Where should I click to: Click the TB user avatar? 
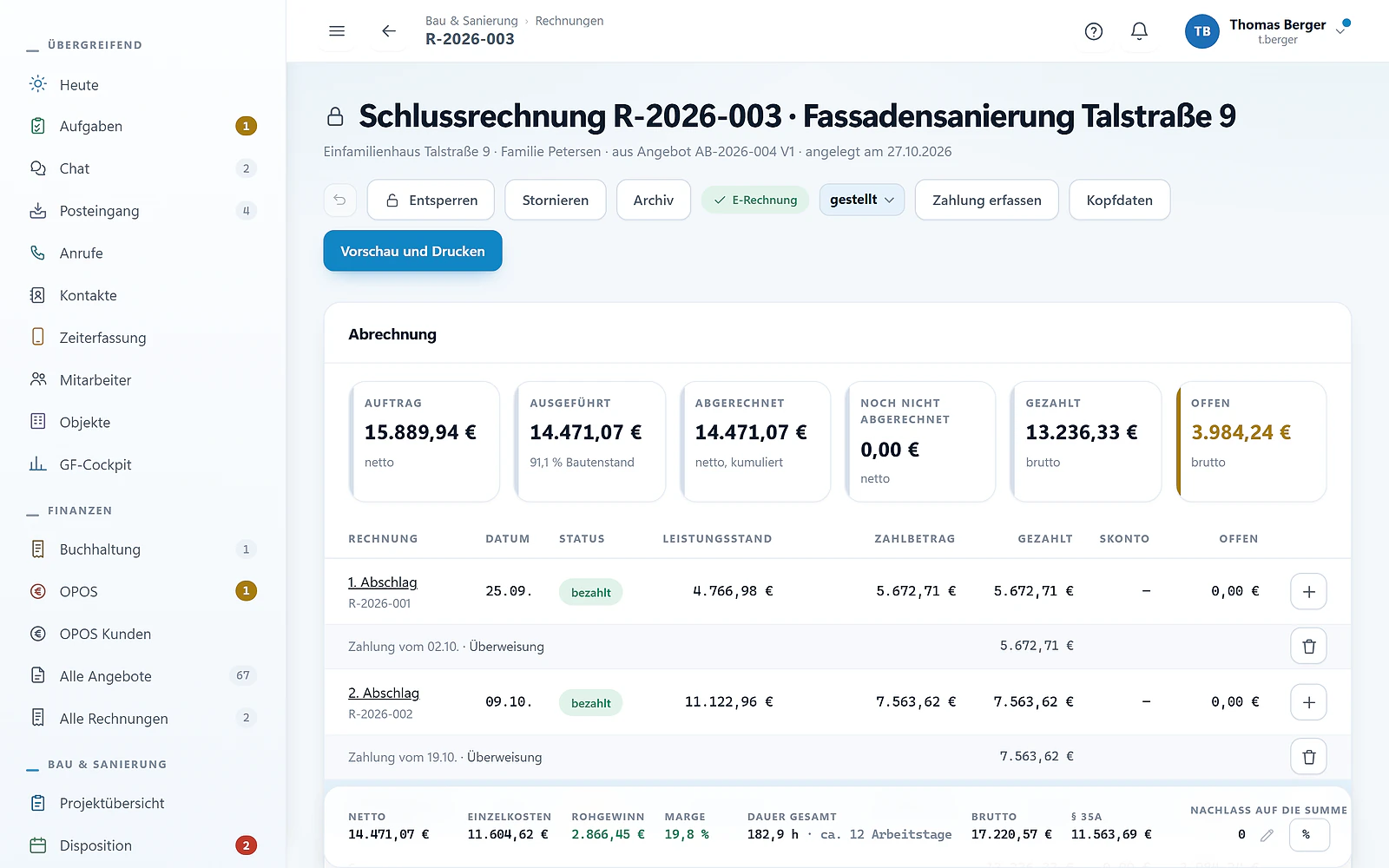point(1201,31)
